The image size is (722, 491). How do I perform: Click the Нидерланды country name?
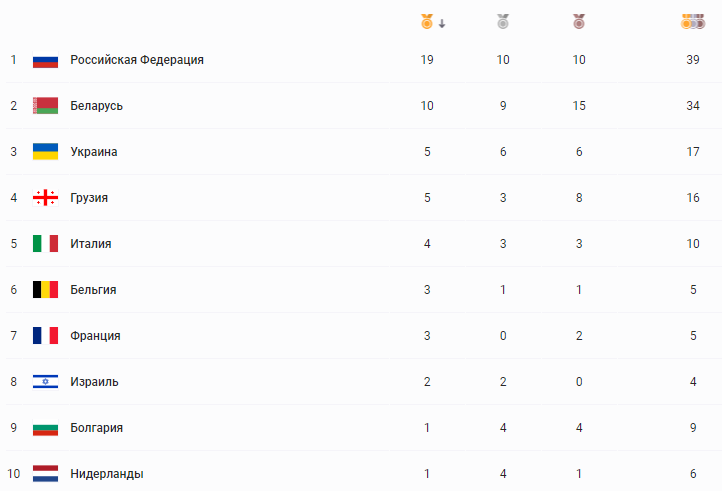[107, 474]
